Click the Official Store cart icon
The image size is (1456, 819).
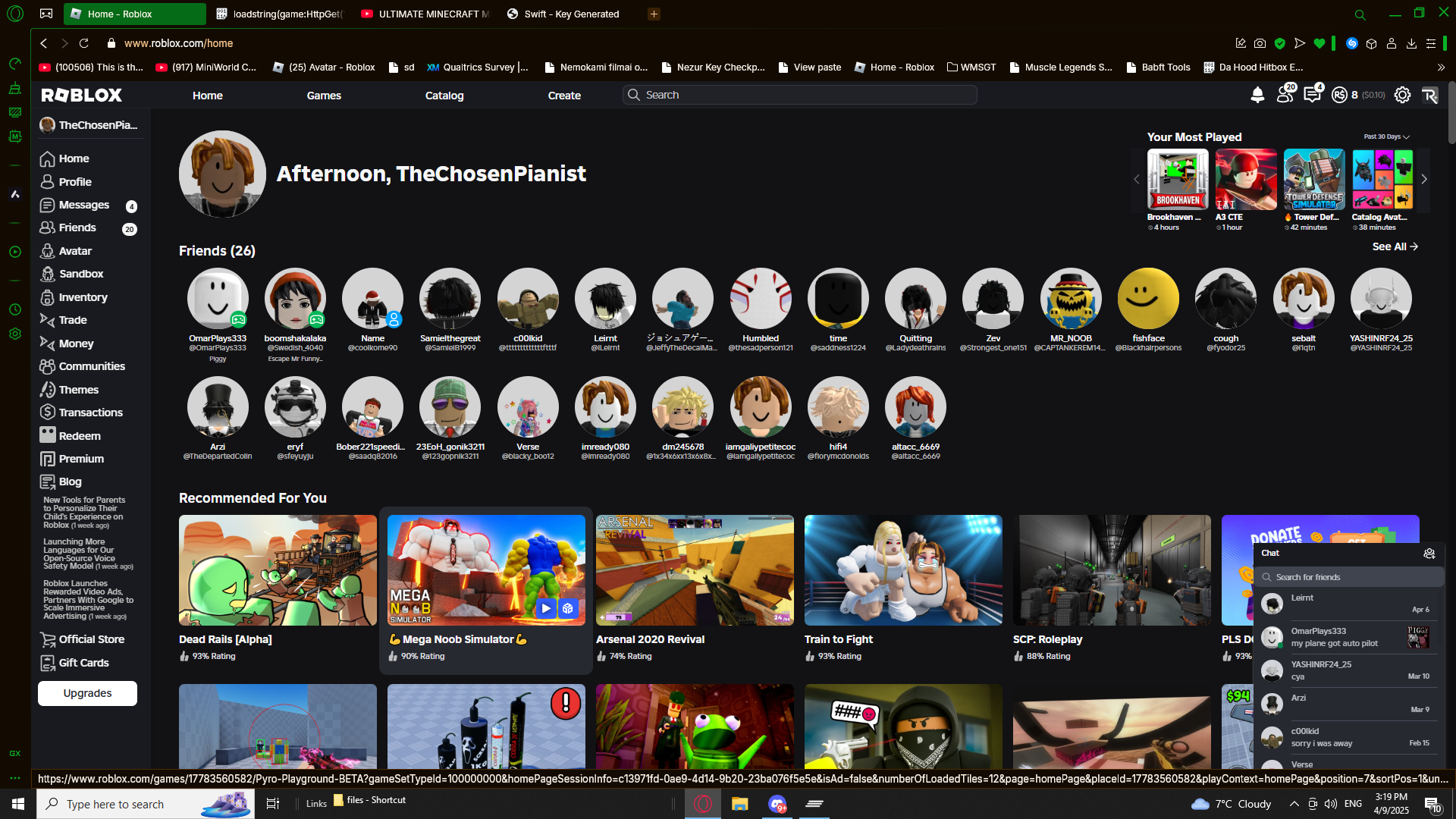(47, 639)
